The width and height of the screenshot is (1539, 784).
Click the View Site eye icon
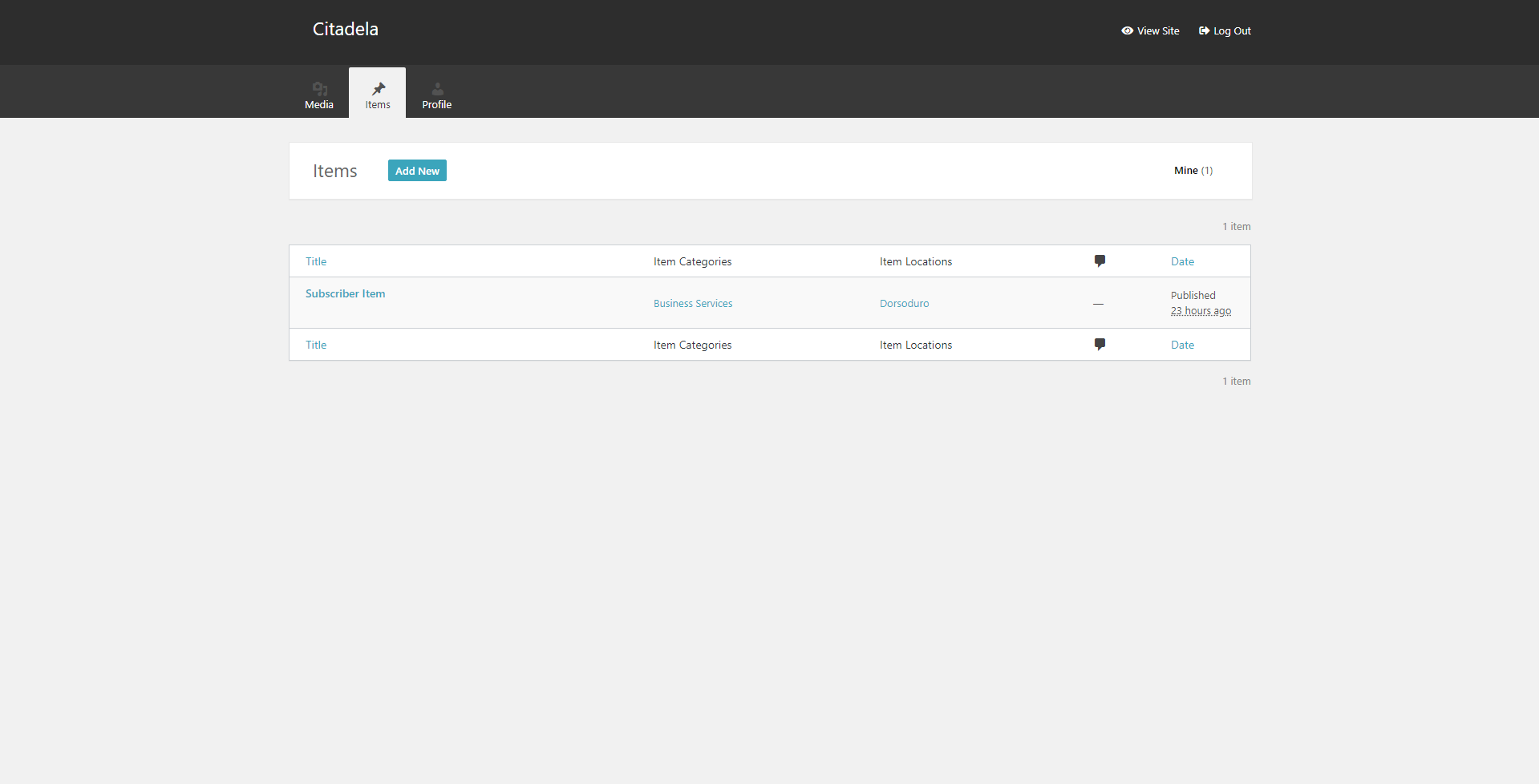(1127, 30)
